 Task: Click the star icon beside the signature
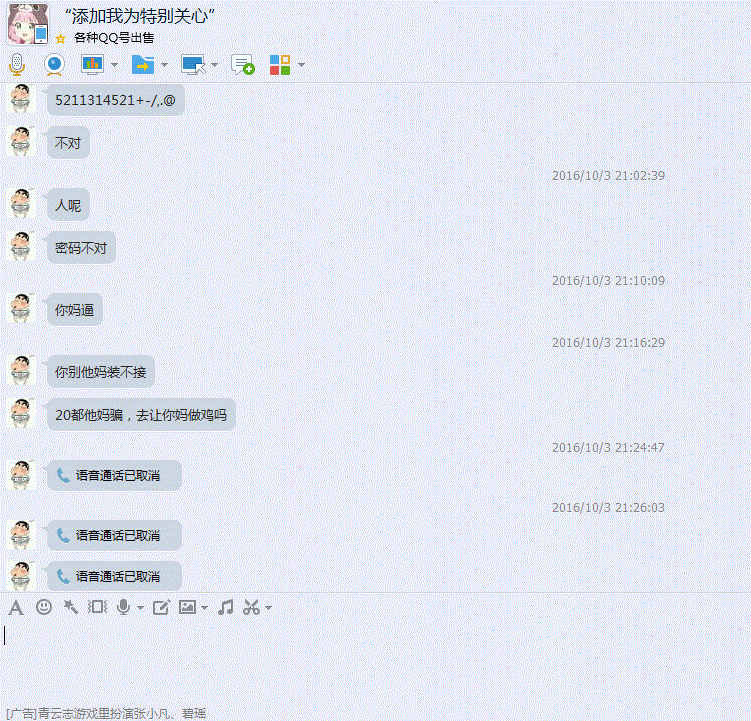tap(60, 38)
